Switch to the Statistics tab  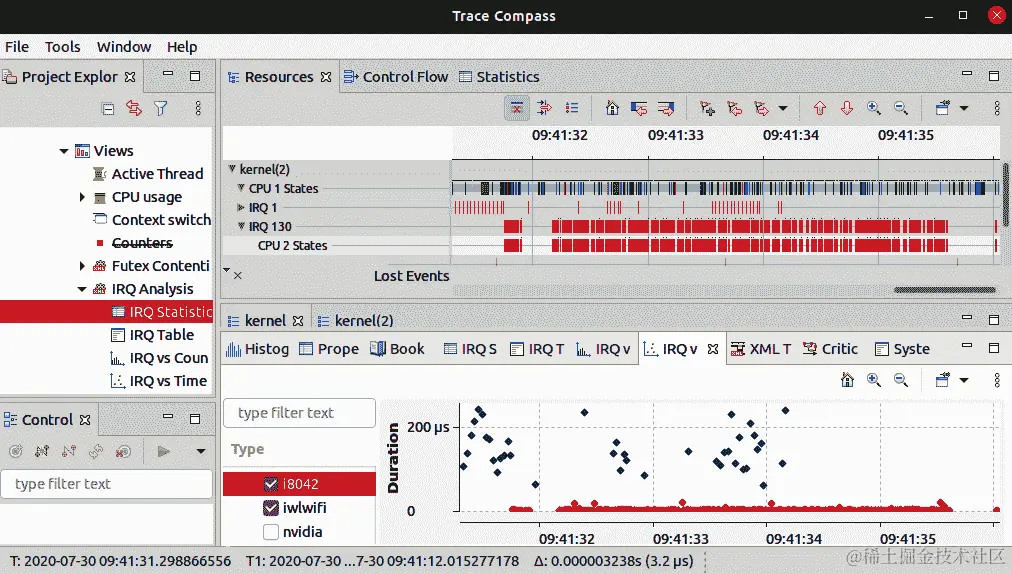[500, 77]
